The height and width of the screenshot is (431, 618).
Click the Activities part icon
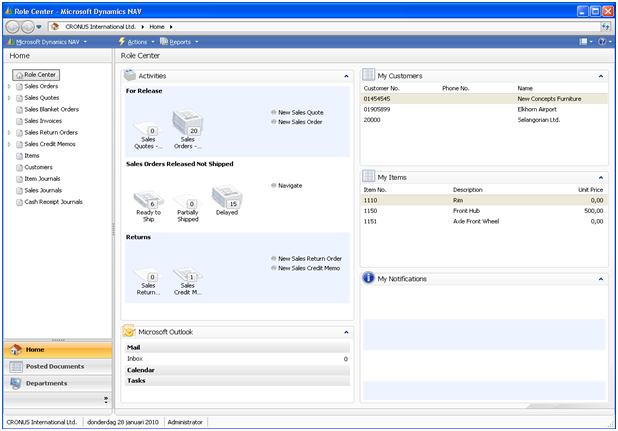(130, 75)
